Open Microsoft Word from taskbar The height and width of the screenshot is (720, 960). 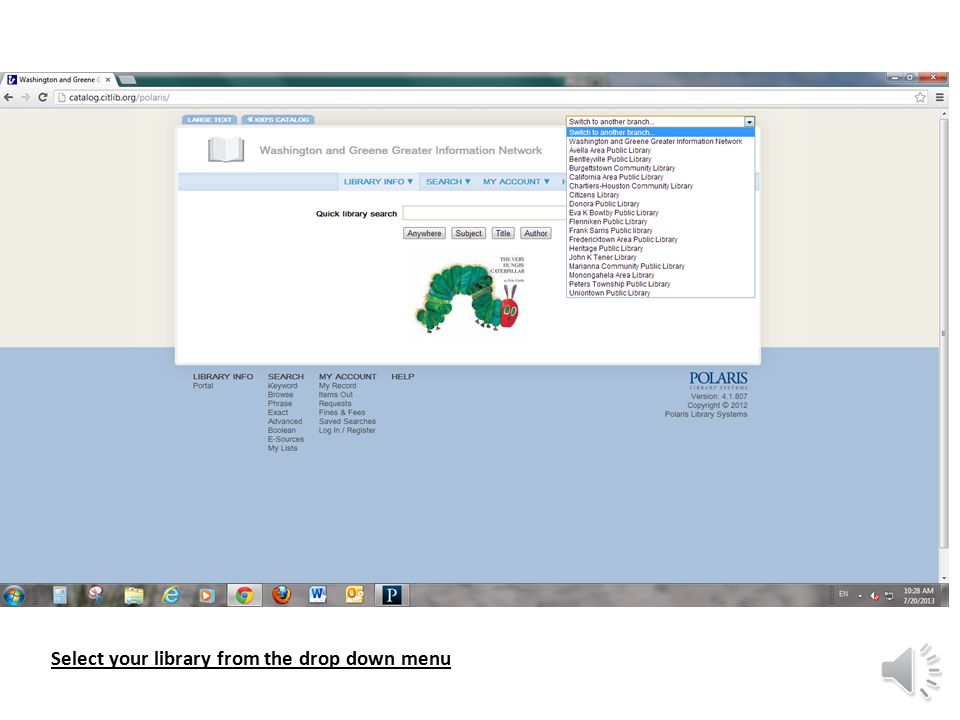pos(318,595)
